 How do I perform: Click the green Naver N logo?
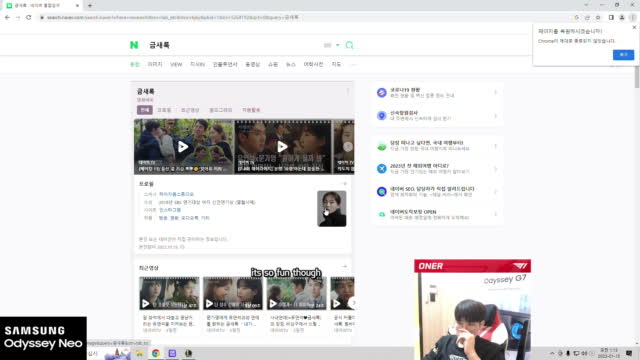pos(134,45)
